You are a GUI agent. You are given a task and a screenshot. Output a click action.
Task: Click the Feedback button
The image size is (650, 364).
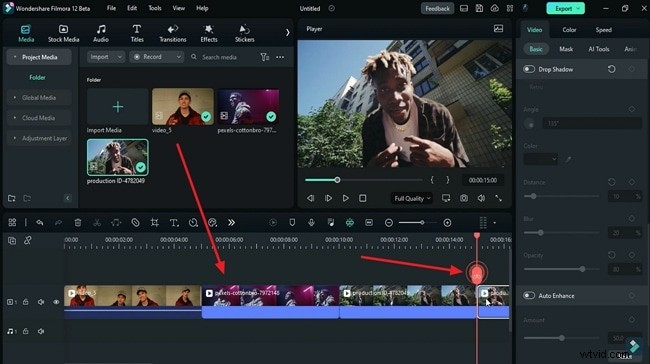[x=437, y=8]
